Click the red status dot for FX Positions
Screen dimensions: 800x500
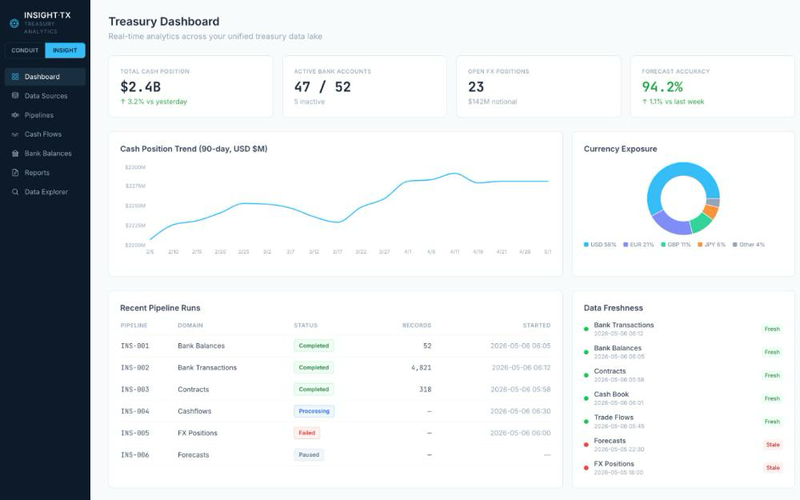(x=586, y=468)
